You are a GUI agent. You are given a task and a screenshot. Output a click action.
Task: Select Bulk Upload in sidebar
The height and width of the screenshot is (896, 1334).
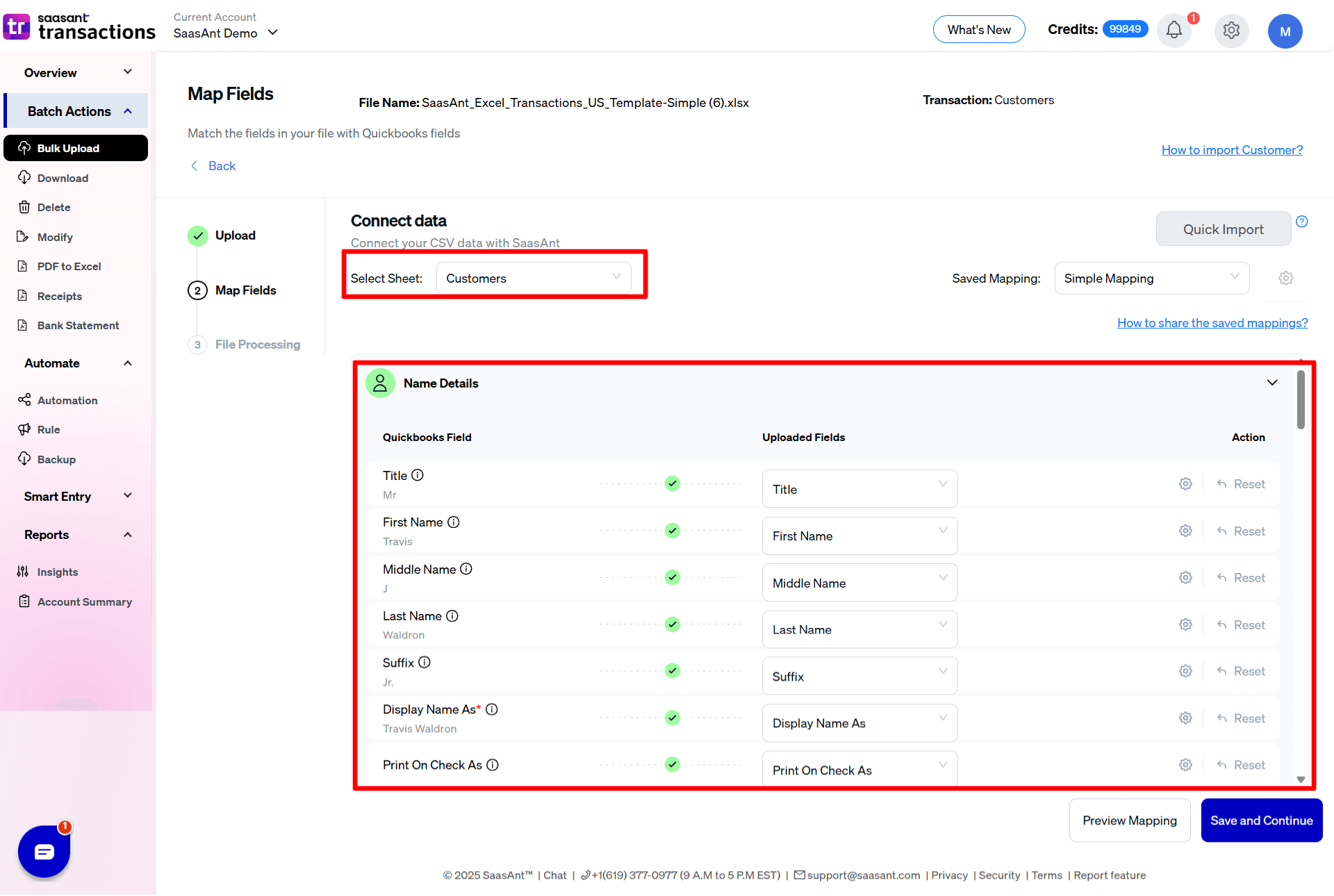pos(76,149)
